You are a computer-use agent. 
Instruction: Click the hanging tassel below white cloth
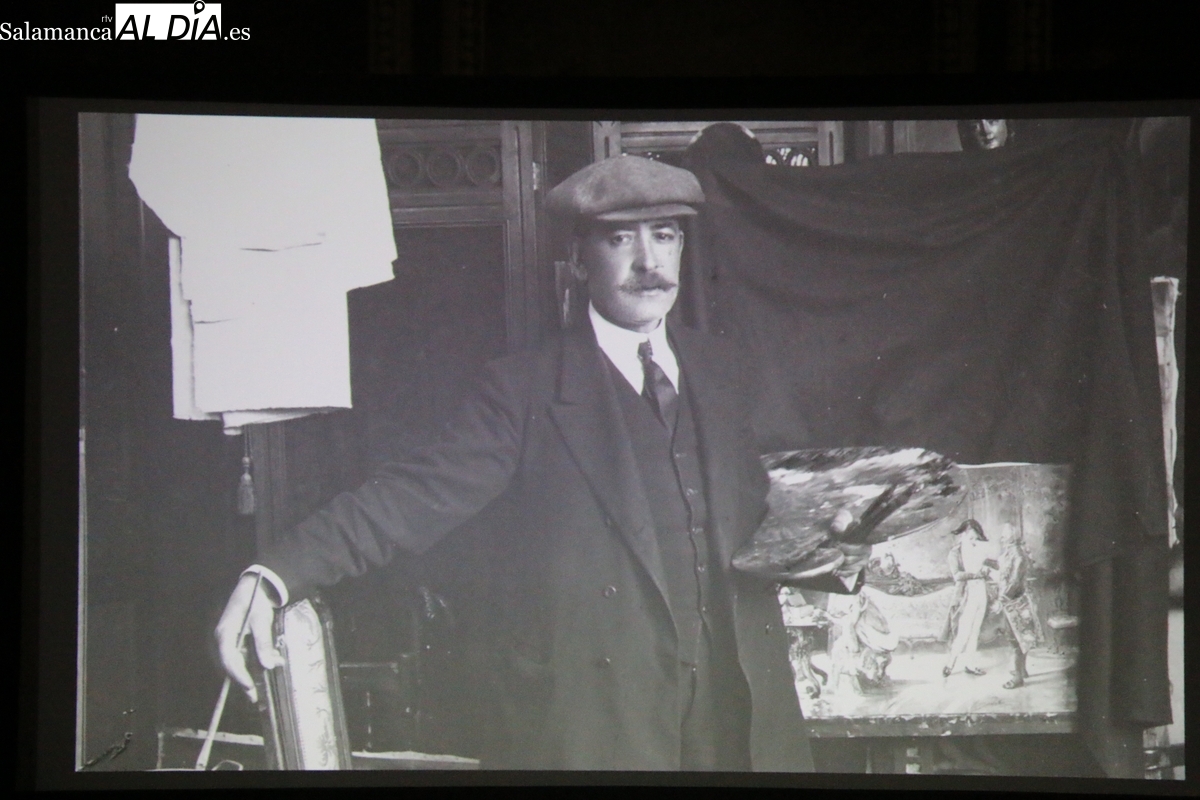(245, 485)
